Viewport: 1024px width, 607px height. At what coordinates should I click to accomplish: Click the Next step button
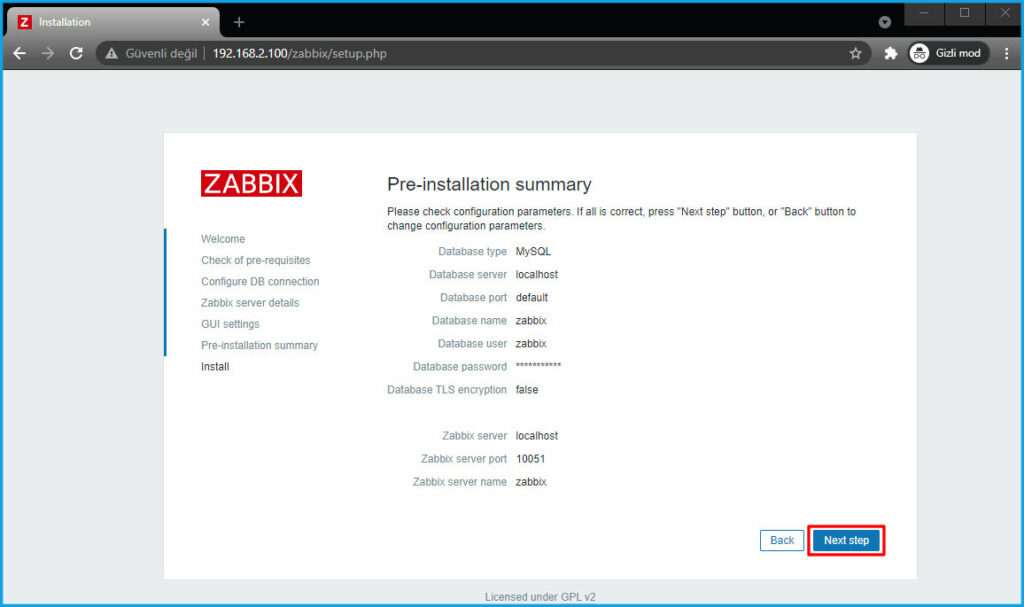point(846,540)
